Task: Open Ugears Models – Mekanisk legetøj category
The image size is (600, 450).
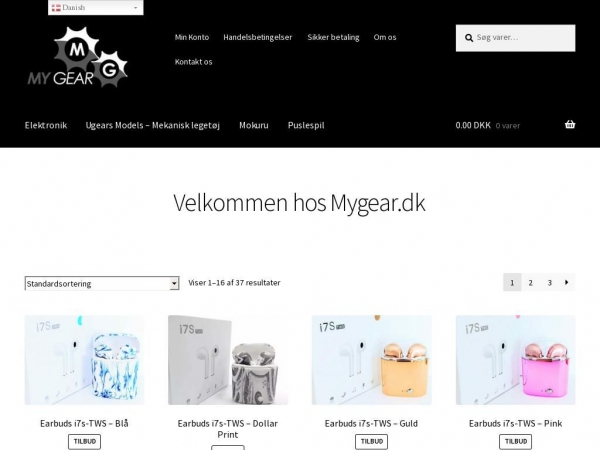Action: point(153,125)
